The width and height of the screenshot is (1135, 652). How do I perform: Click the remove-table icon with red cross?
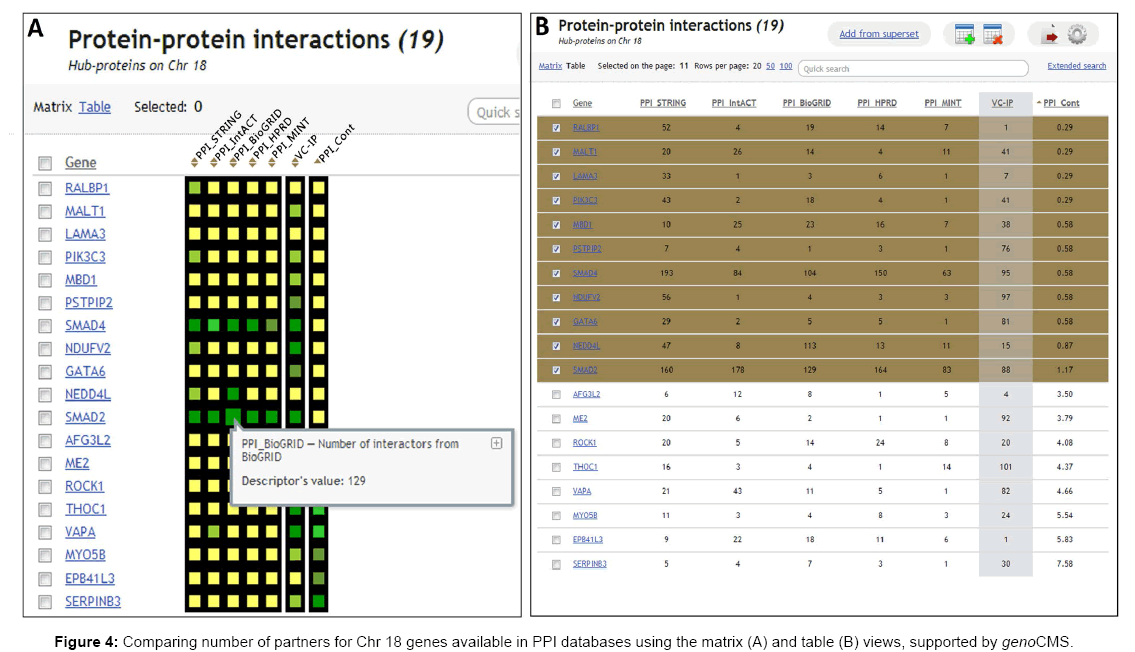992,35
